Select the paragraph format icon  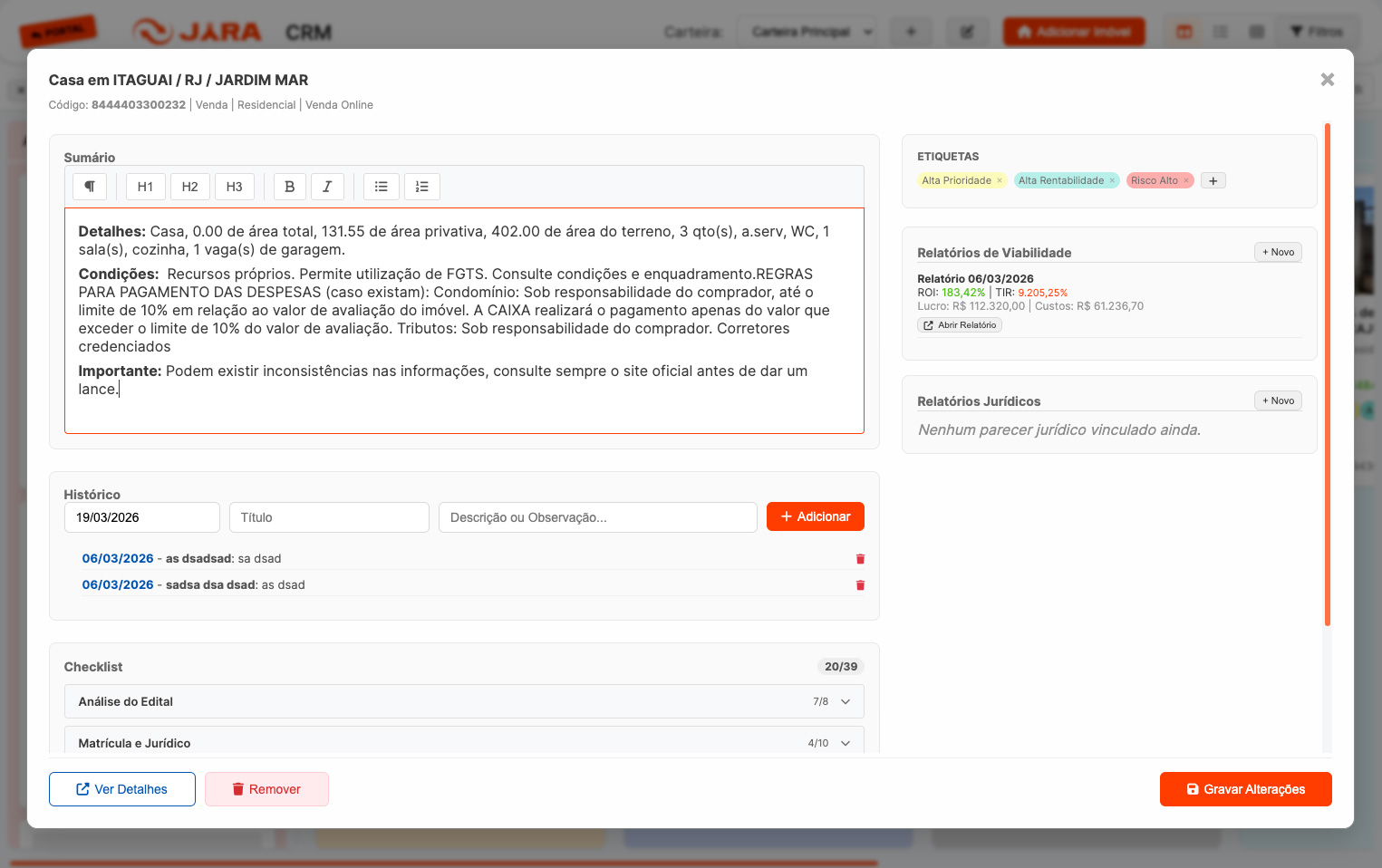[x=90, y=187]
